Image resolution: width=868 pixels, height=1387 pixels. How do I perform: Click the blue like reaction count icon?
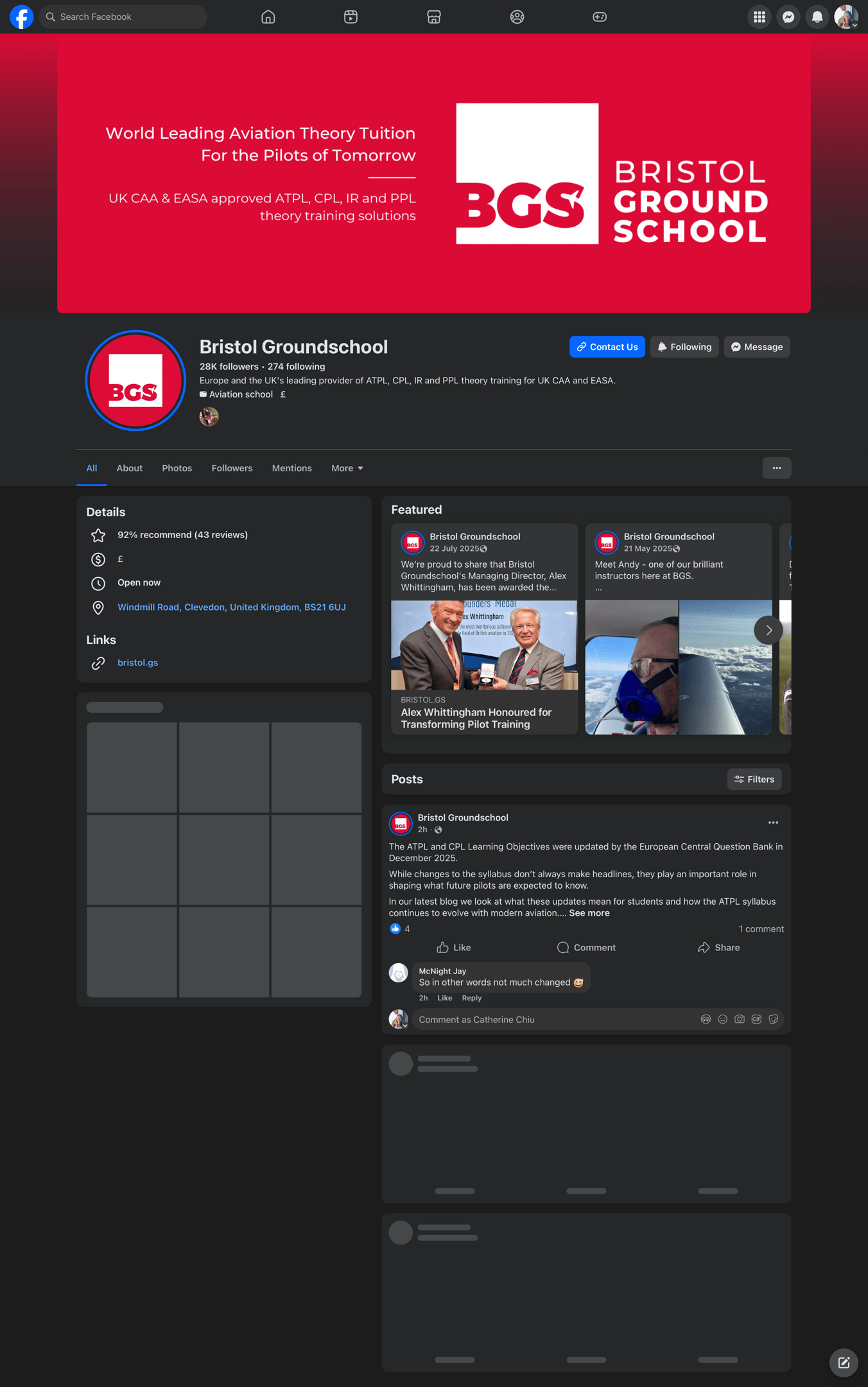(x=395, y=929)
